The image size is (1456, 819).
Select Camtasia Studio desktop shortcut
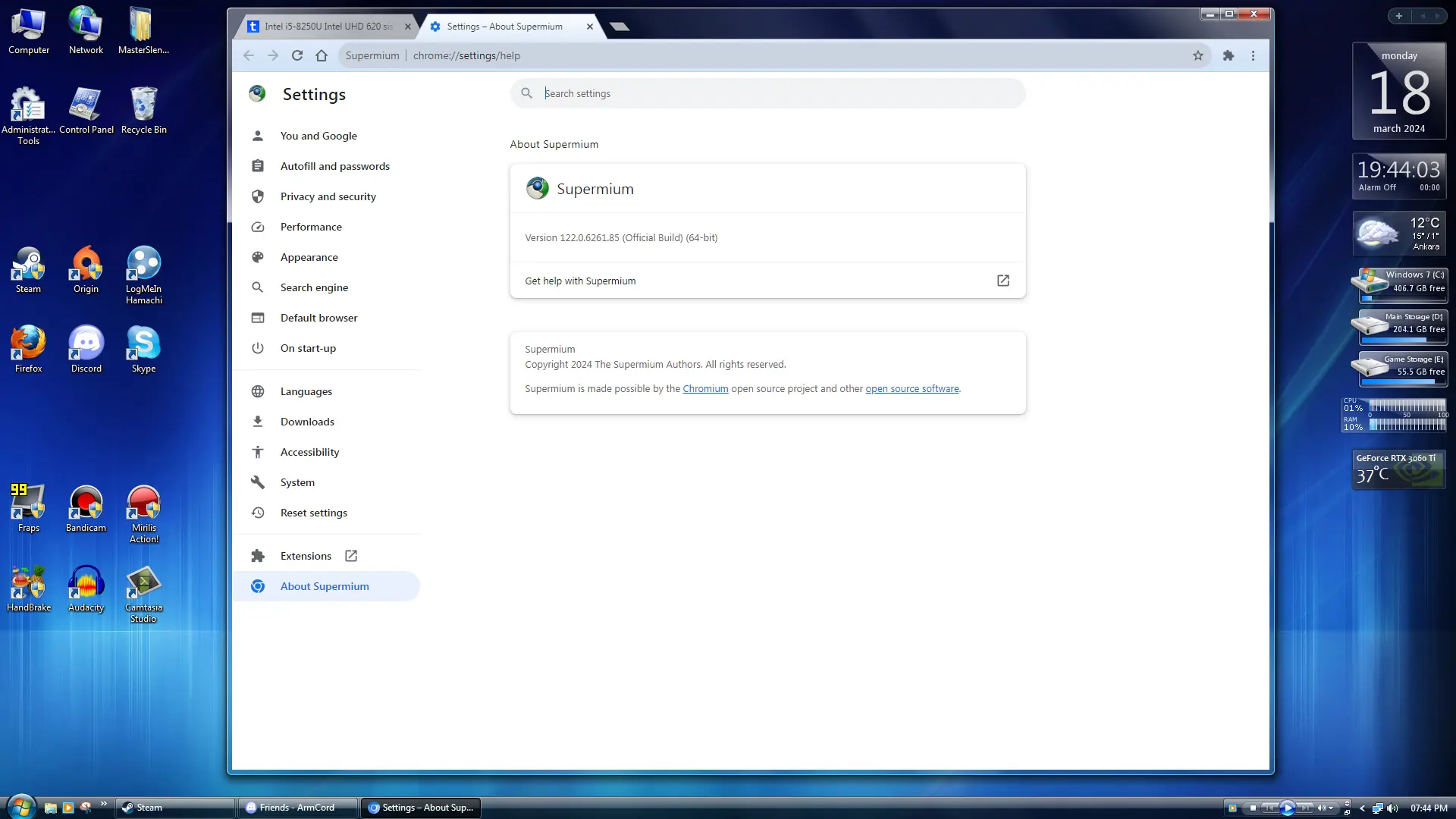click(143, 593)
